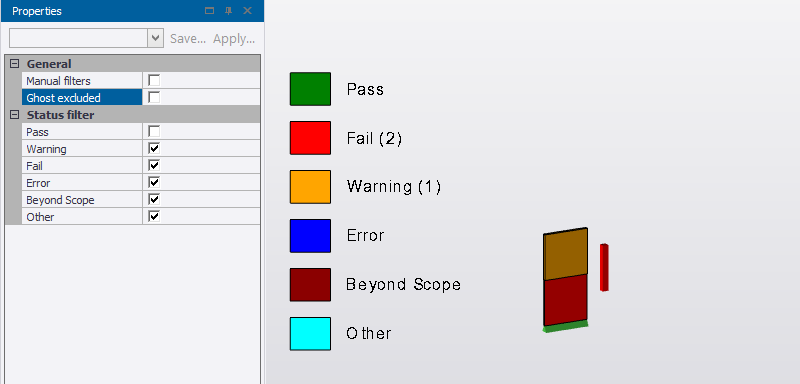The height and width of the screenshot is (384, 800).
Task: Select the green Pass legend swatch
Action: pyautogui.click(x=310, y=89)
